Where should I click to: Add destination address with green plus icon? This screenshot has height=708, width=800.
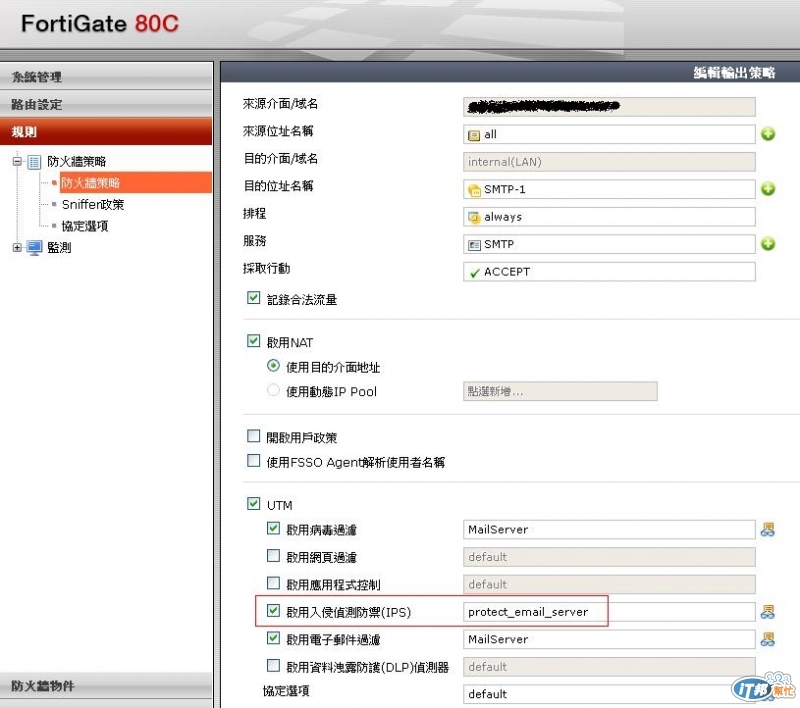coord(768,189)
